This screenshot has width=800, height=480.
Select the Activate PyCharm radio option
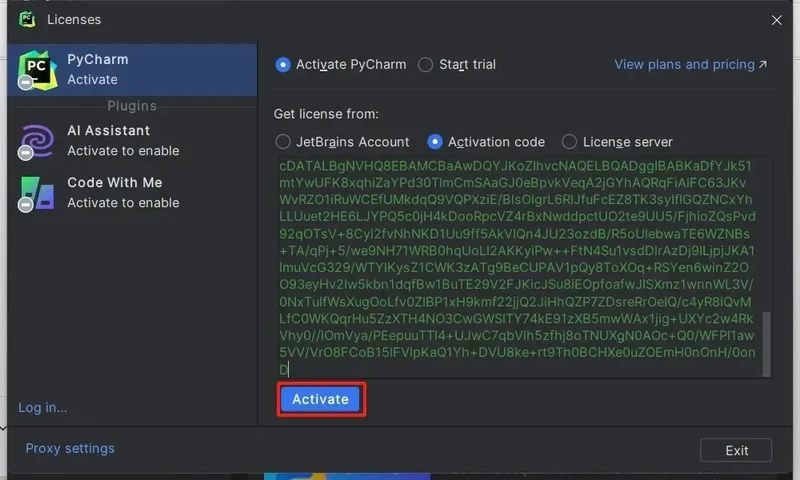283,65
